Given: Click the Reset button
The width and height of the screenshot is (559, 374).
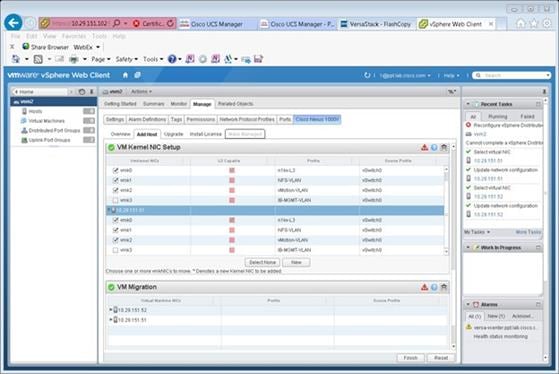Looking at the screenshot, I should (x=441, y=358).
